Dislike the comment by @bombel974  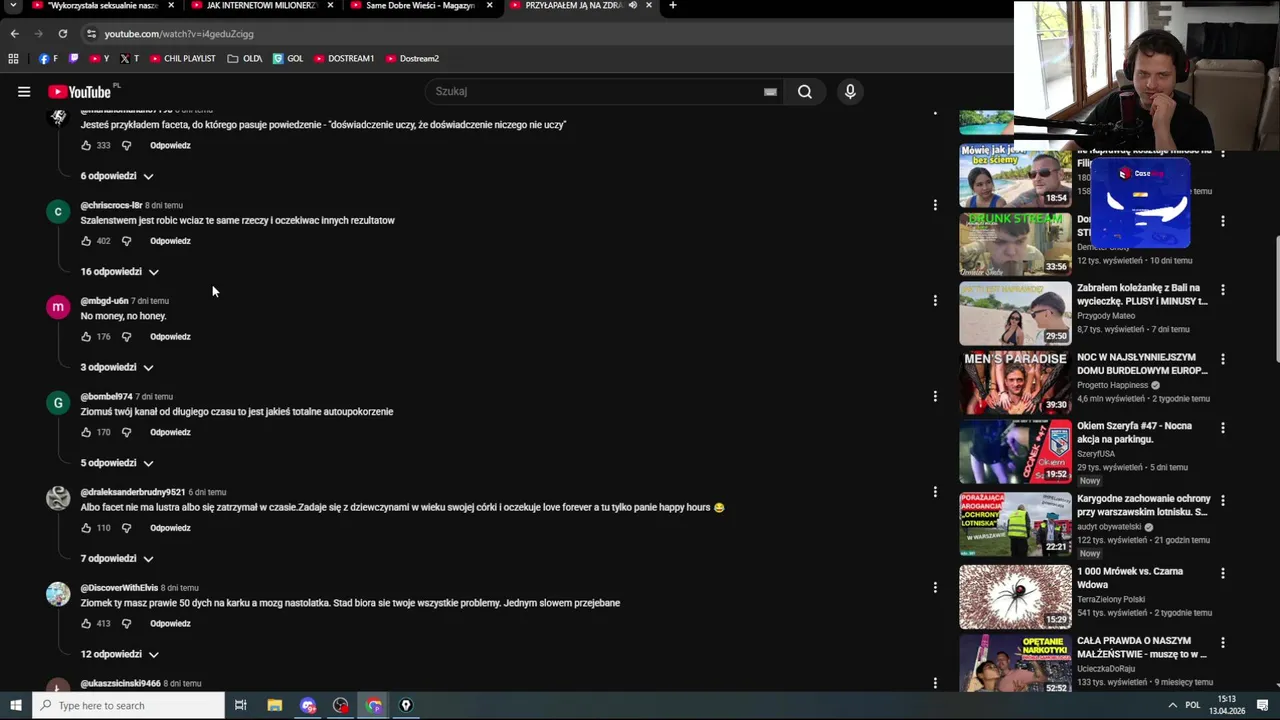point(126,433)
